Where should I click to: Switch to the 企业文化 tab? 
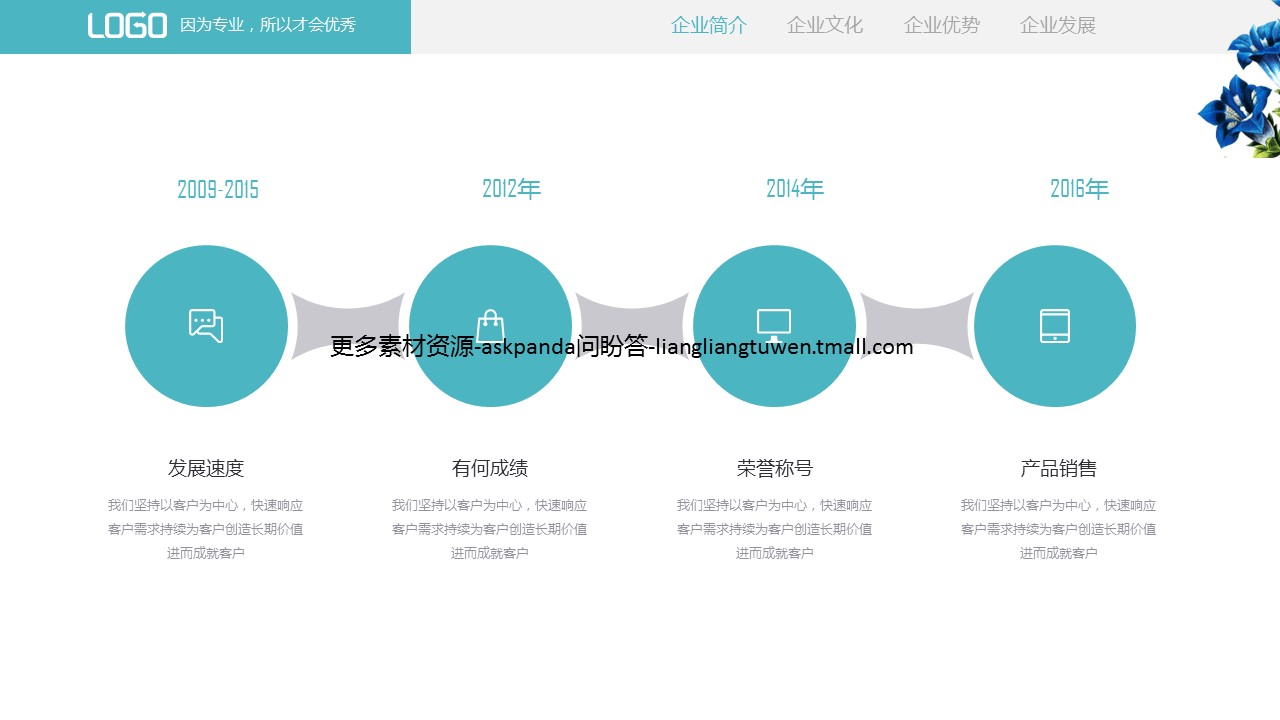[x=825, y=26]
